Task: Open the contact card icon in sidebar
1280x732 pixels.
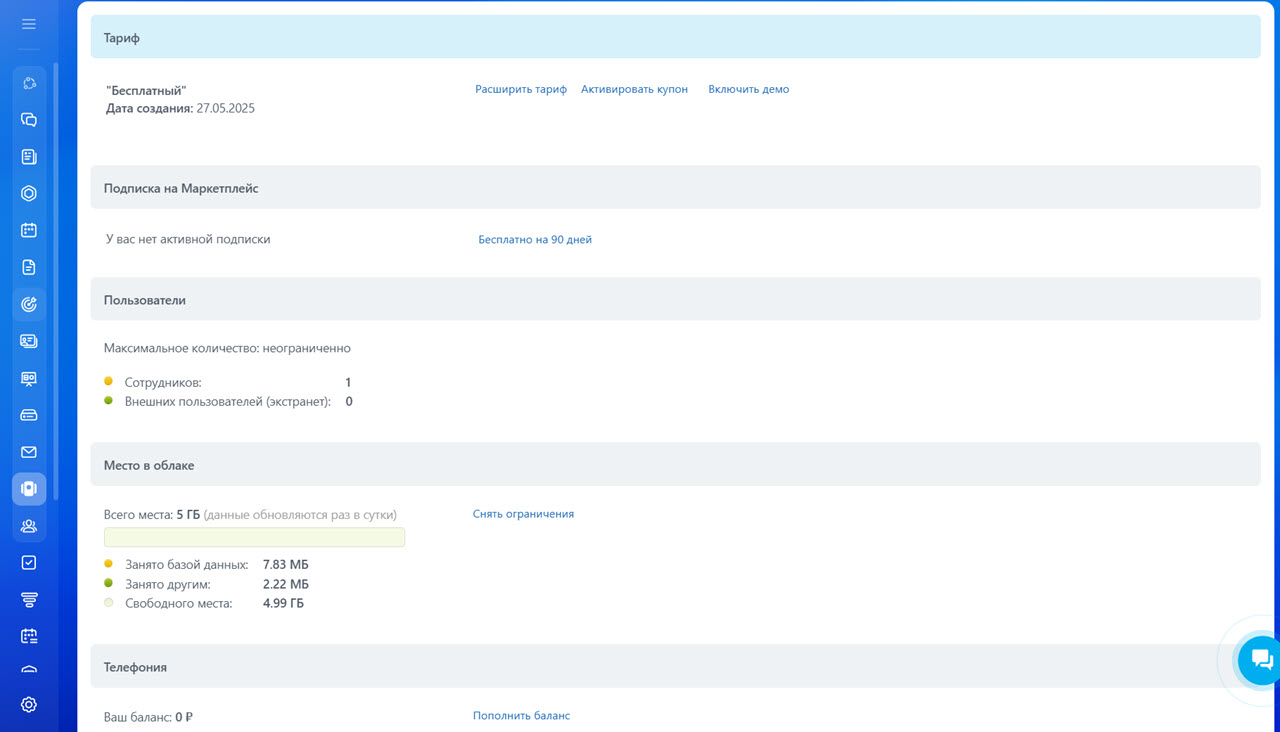Action: (x=29, y=341)
